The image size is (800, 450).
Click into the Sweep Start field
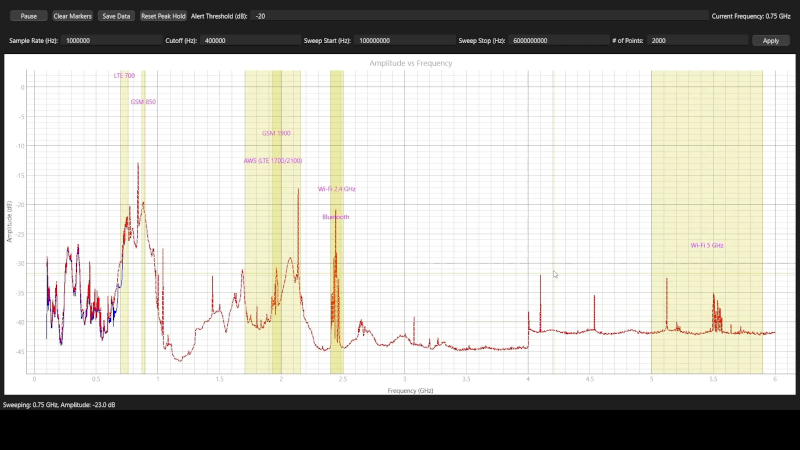[405, 41]
